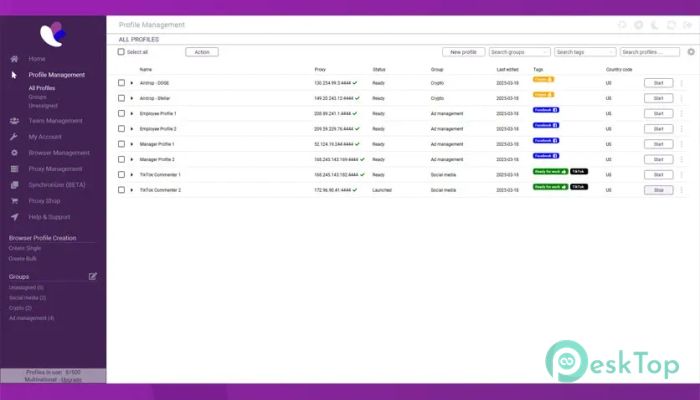Click the Synchronizer (BETA) icon
The width and height of the screenshot is (700, 400).
click(14, 185)
